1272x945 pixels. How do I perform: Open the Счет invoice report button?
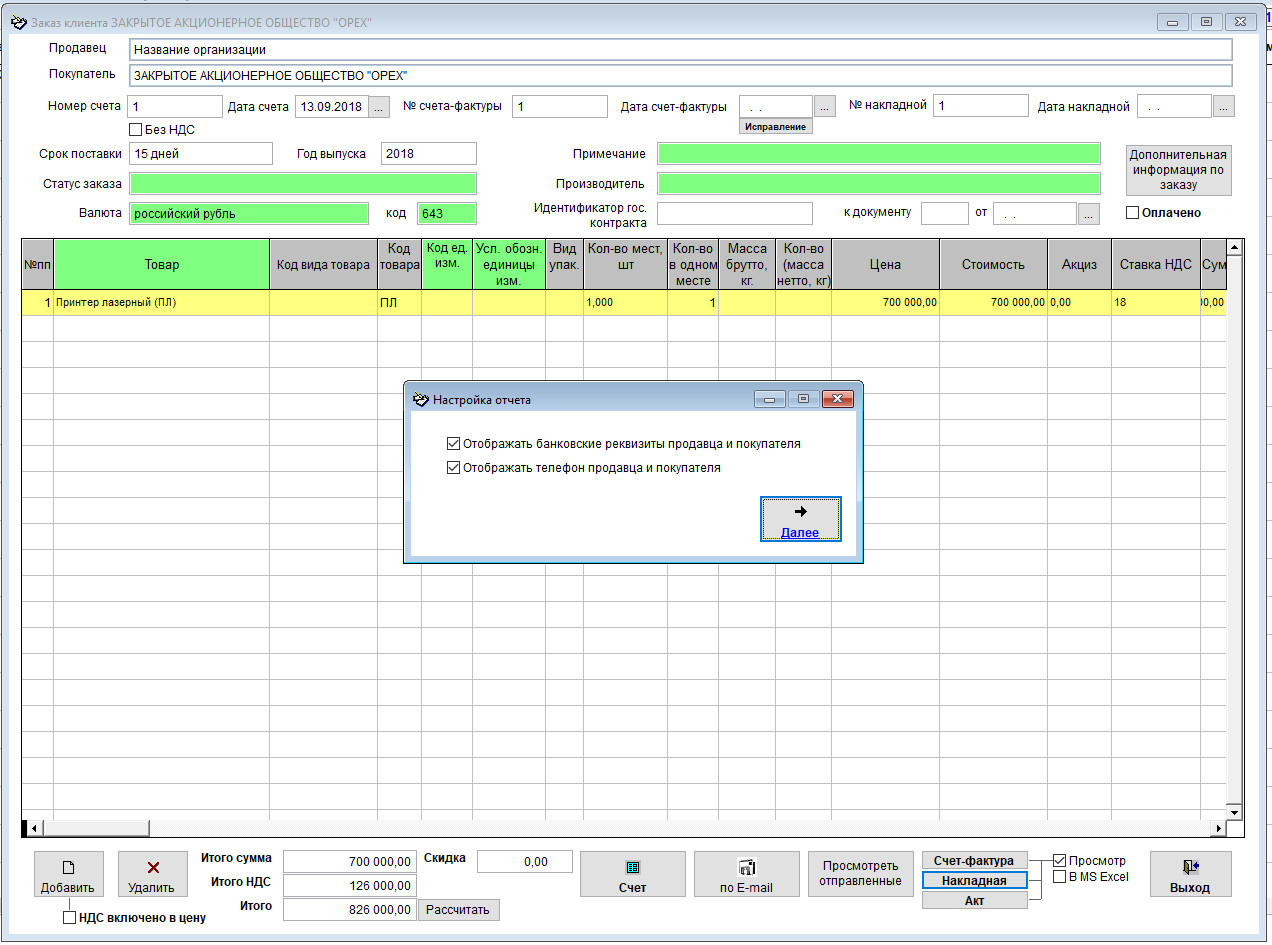point(632,876)
